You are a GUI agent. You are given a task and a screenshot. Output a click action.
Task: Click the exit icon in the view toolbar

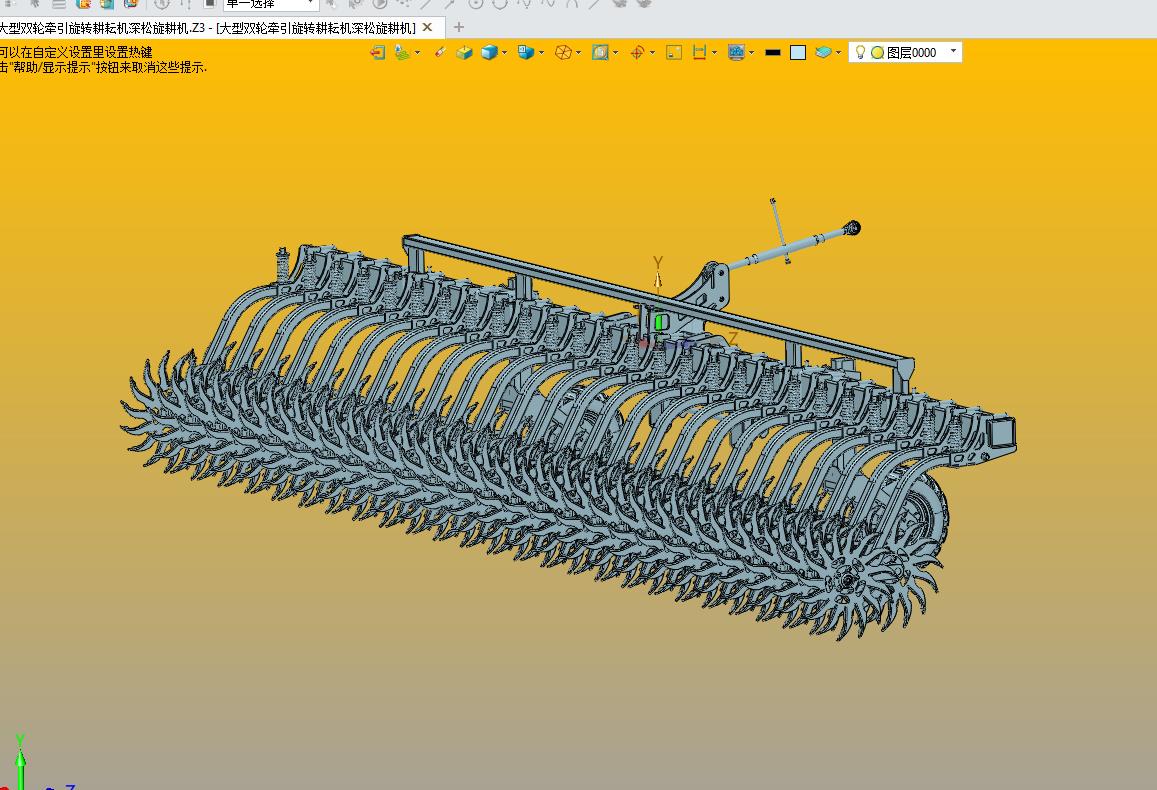[377, 52]
